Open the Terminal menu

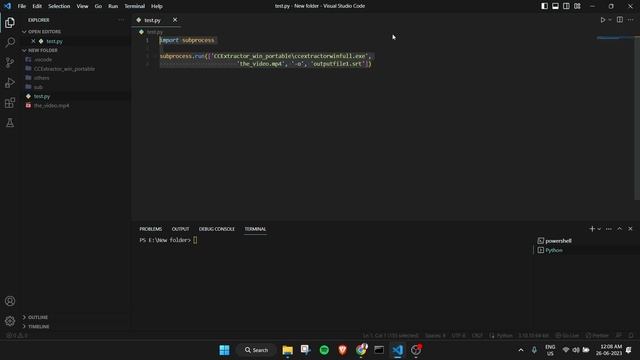(x=135, y=6)
